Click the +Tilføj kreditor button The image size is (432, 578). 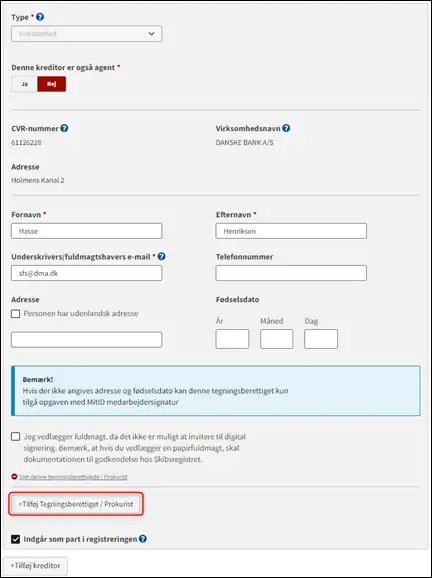(35, 565)
